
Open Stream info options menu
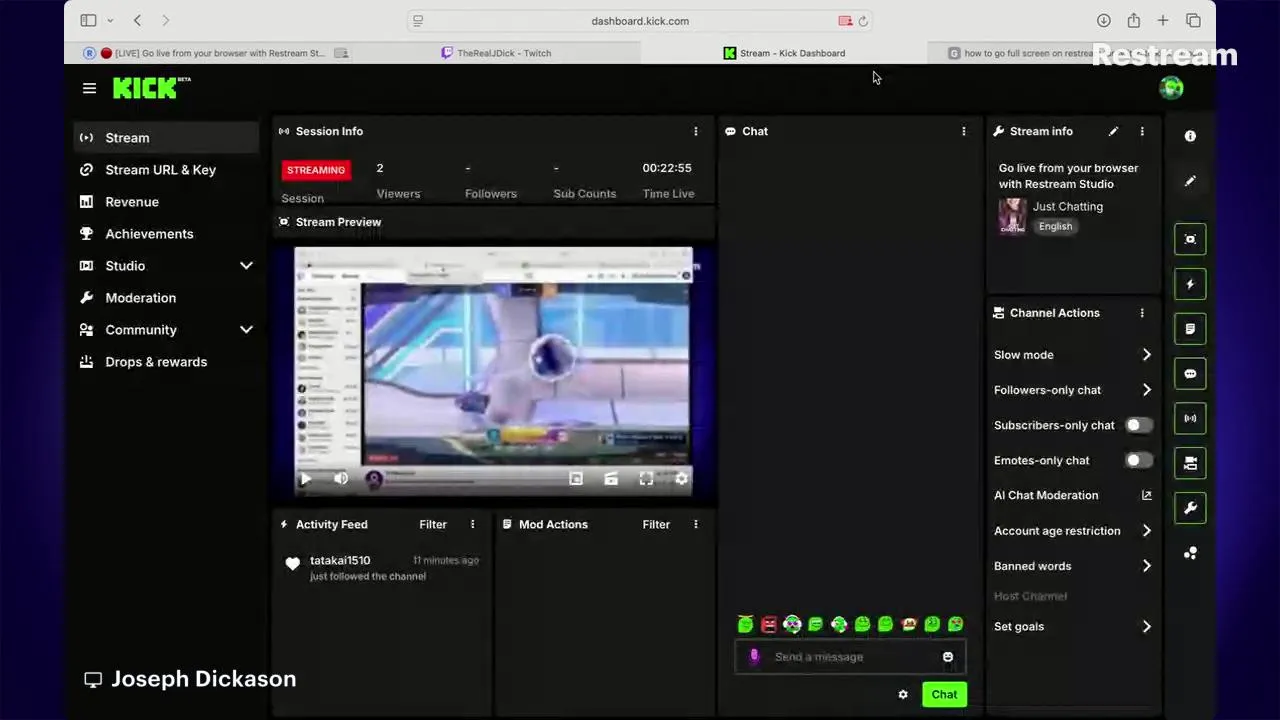(1142, 131)
